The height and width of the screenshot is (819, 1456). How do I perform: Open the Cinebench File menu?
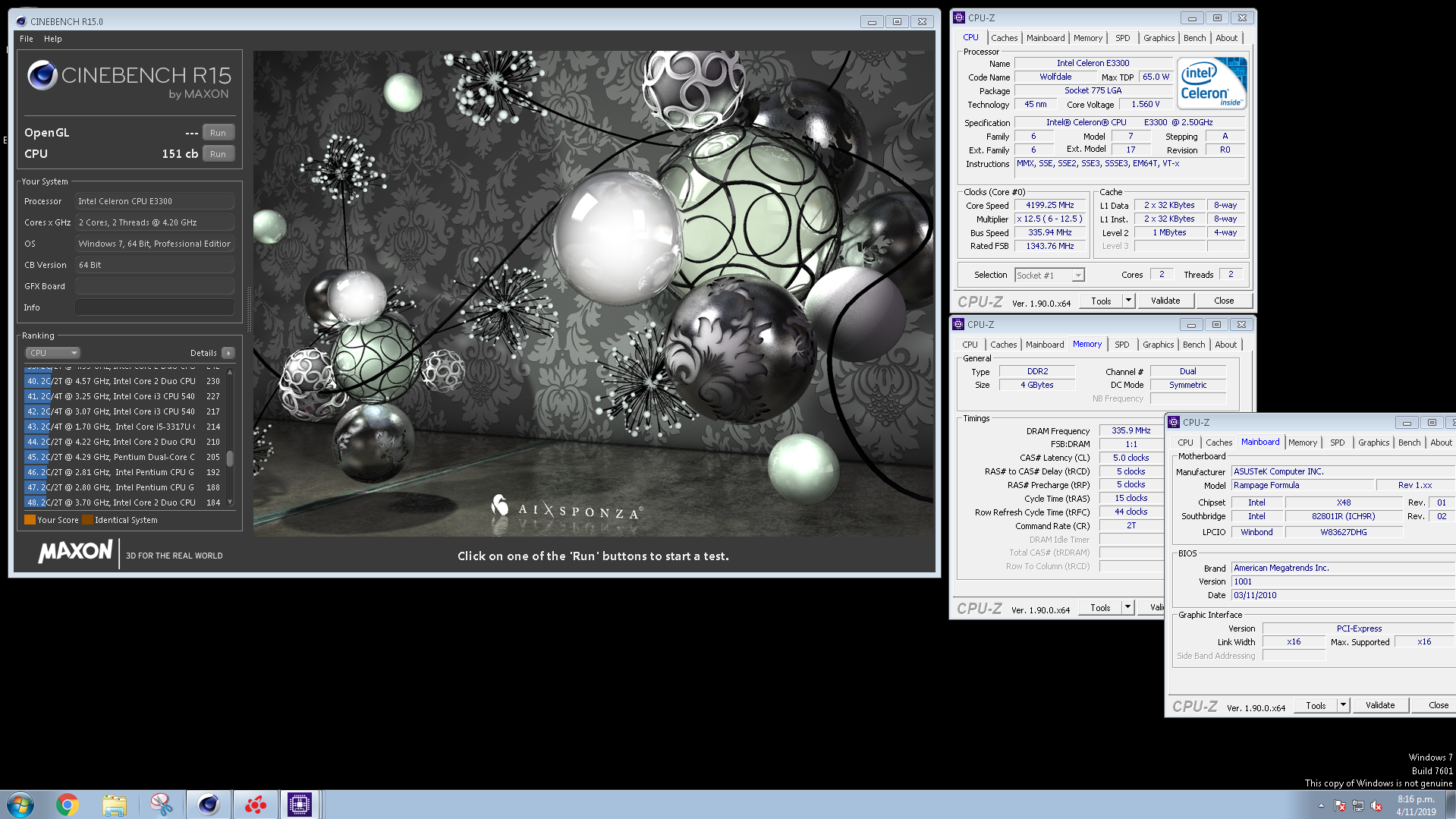(27, 39)
